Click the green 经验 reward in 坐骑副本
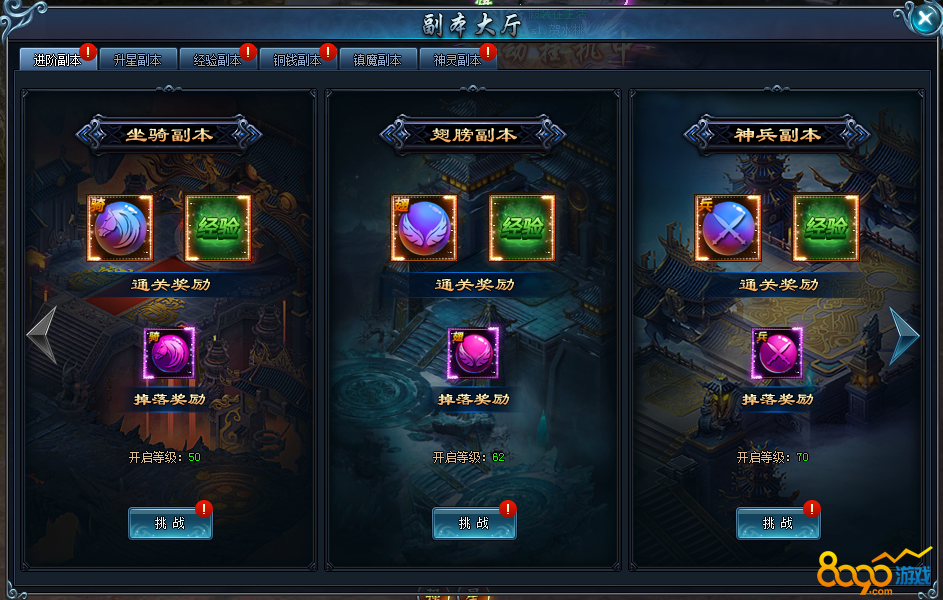This screenshot has width=943, height=600. [218, 228]
